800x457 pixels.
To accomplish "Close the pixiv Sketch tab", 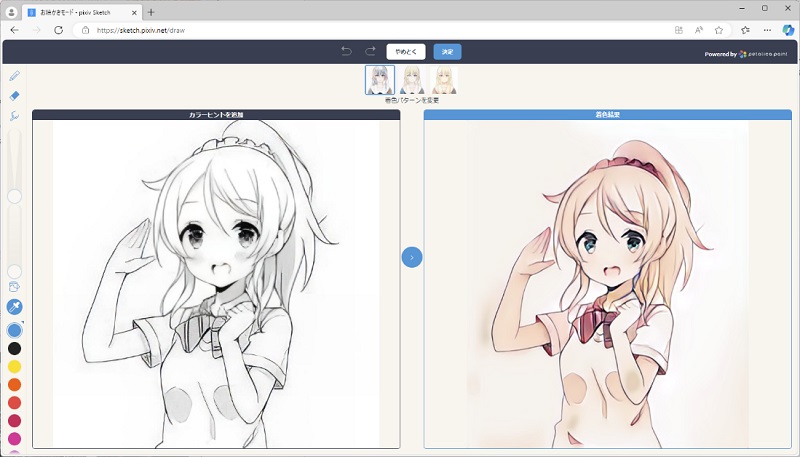I will point(135,12).
